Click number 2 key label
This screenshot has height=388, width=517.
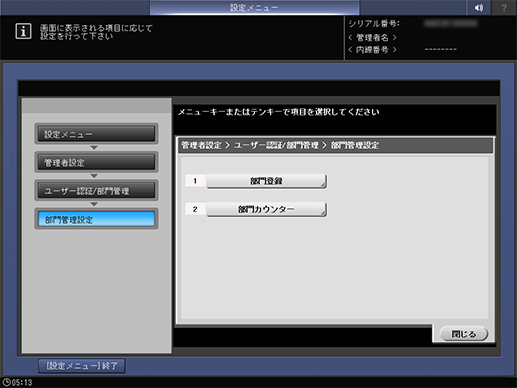pyautogui.click(x=195, y=209)
